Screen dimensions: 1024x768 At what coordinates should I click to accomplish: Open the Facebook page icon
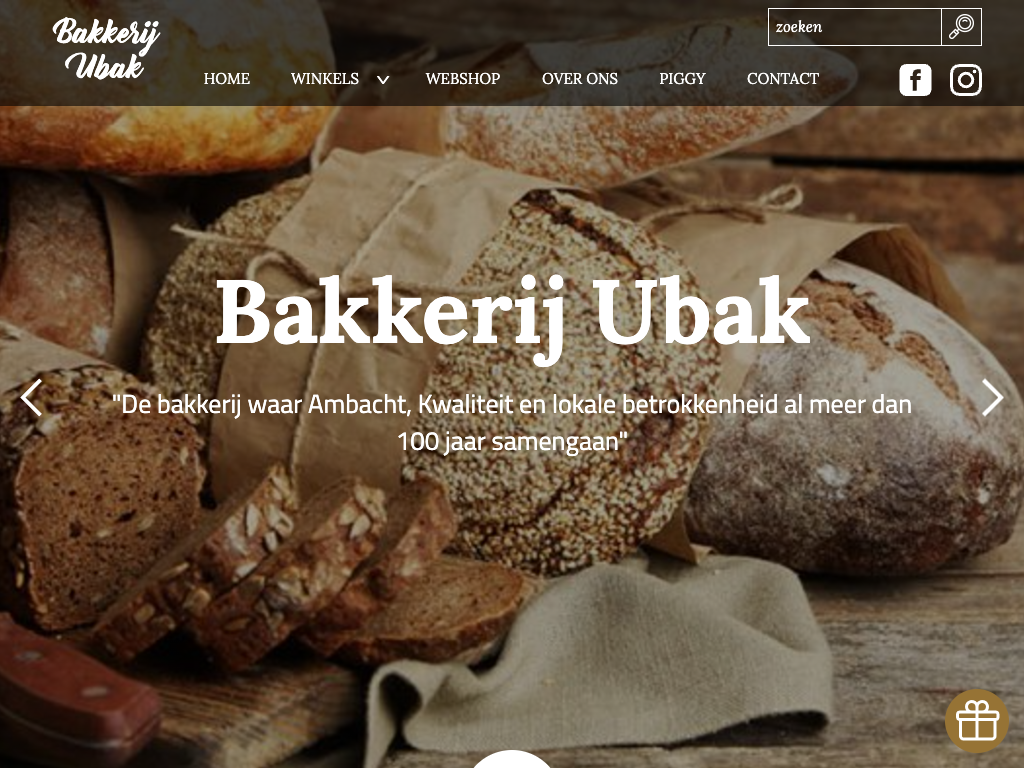point(915,80)
